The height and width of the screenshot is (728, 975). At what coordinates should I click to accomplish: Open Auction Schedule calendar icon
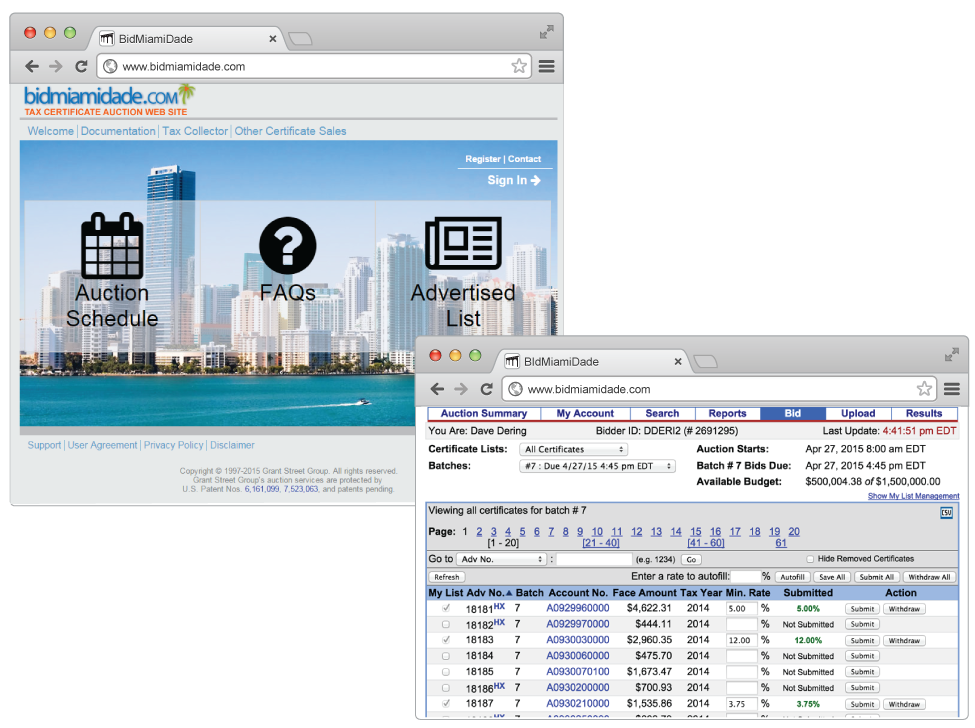[112, 246]
